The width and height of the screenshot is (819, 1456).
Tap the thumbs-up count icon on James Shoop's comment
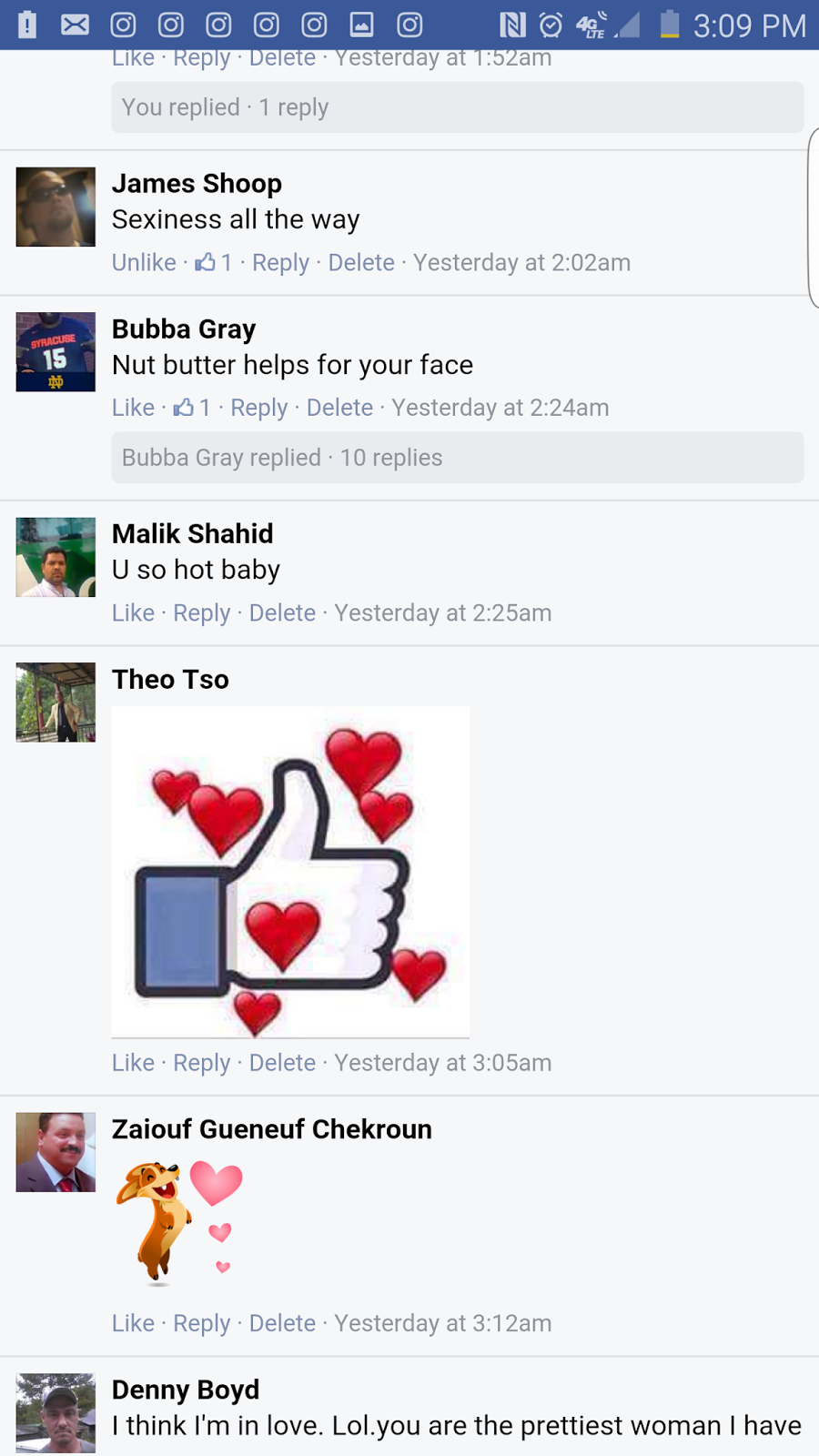coord(205,262)
